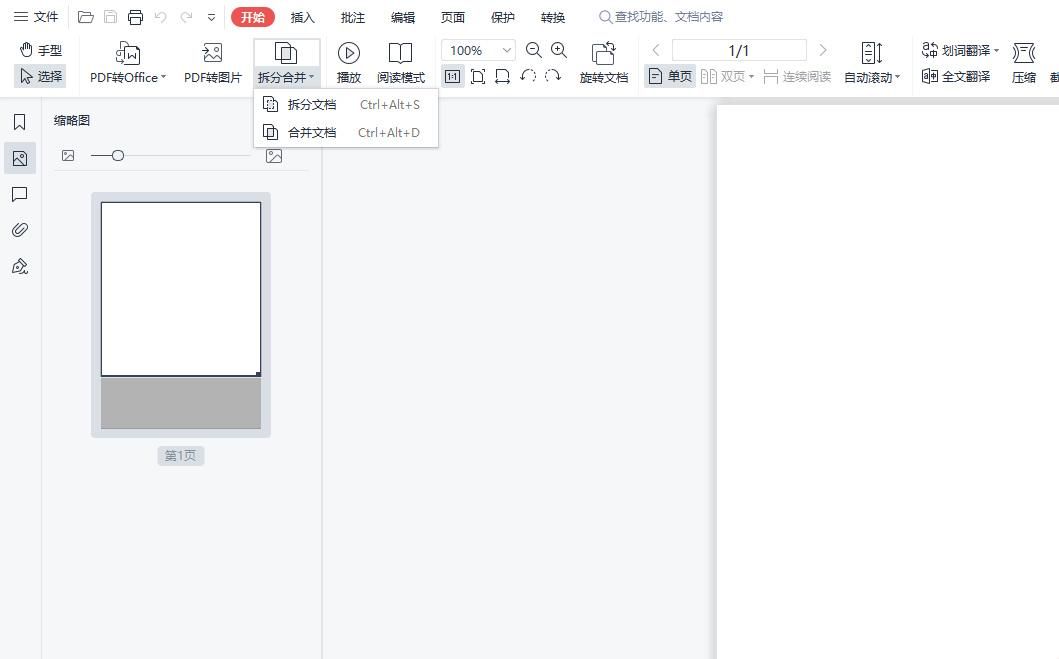The image size is (1059, 659).
Task: Click 旋转文档 button
Action: tap(604, 62)
